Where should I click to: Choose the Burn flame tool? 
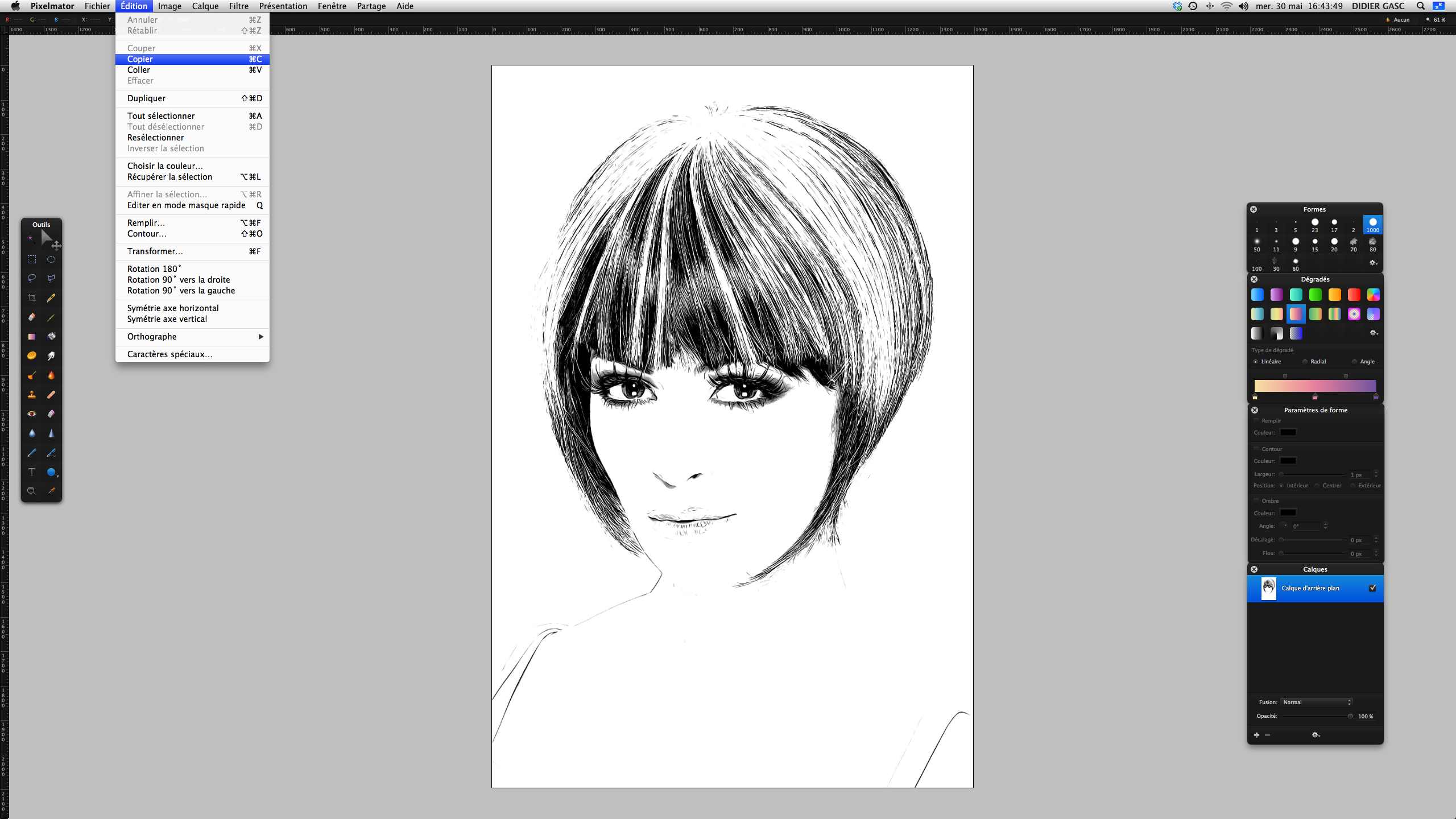[51, 375]
